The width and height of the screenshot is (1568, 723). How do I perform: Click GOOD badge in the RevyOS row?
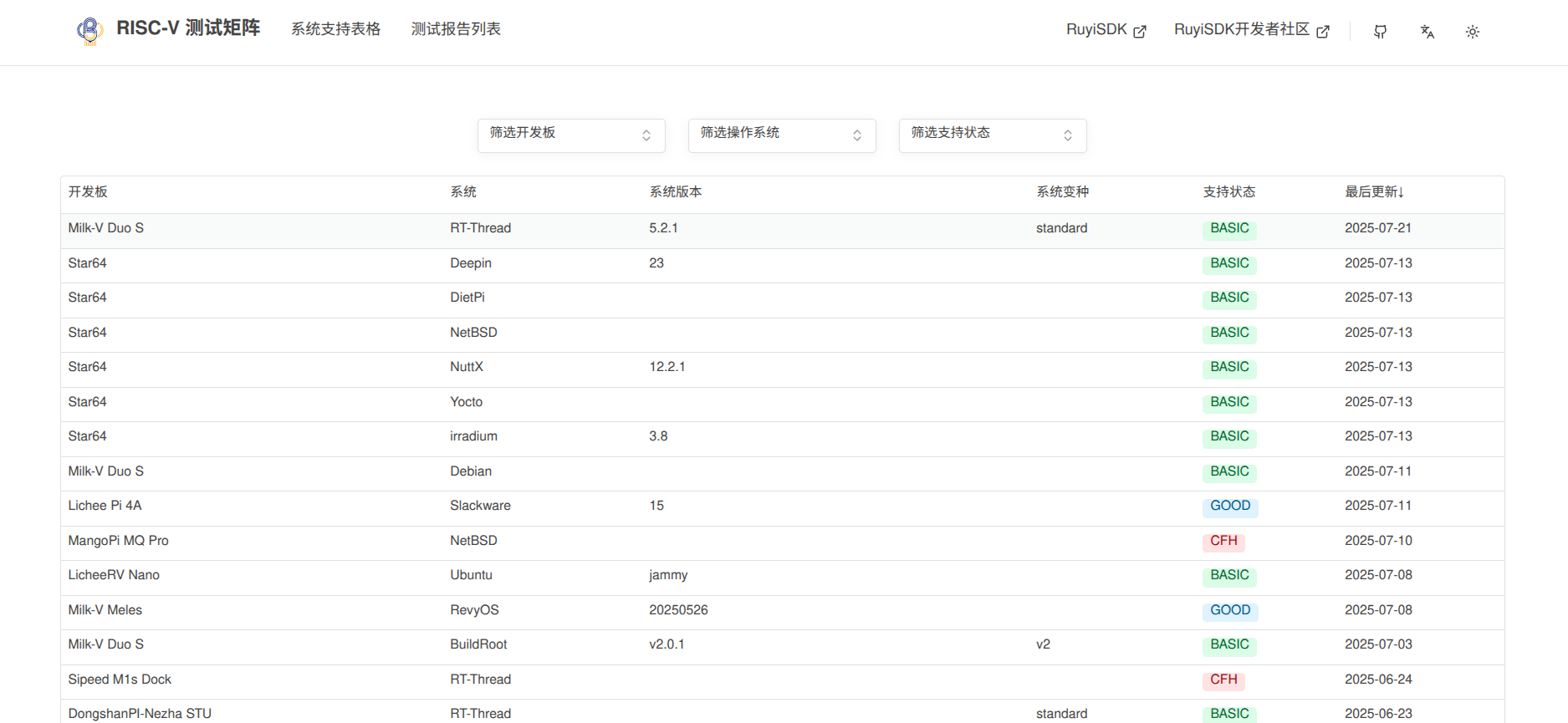1230,611
